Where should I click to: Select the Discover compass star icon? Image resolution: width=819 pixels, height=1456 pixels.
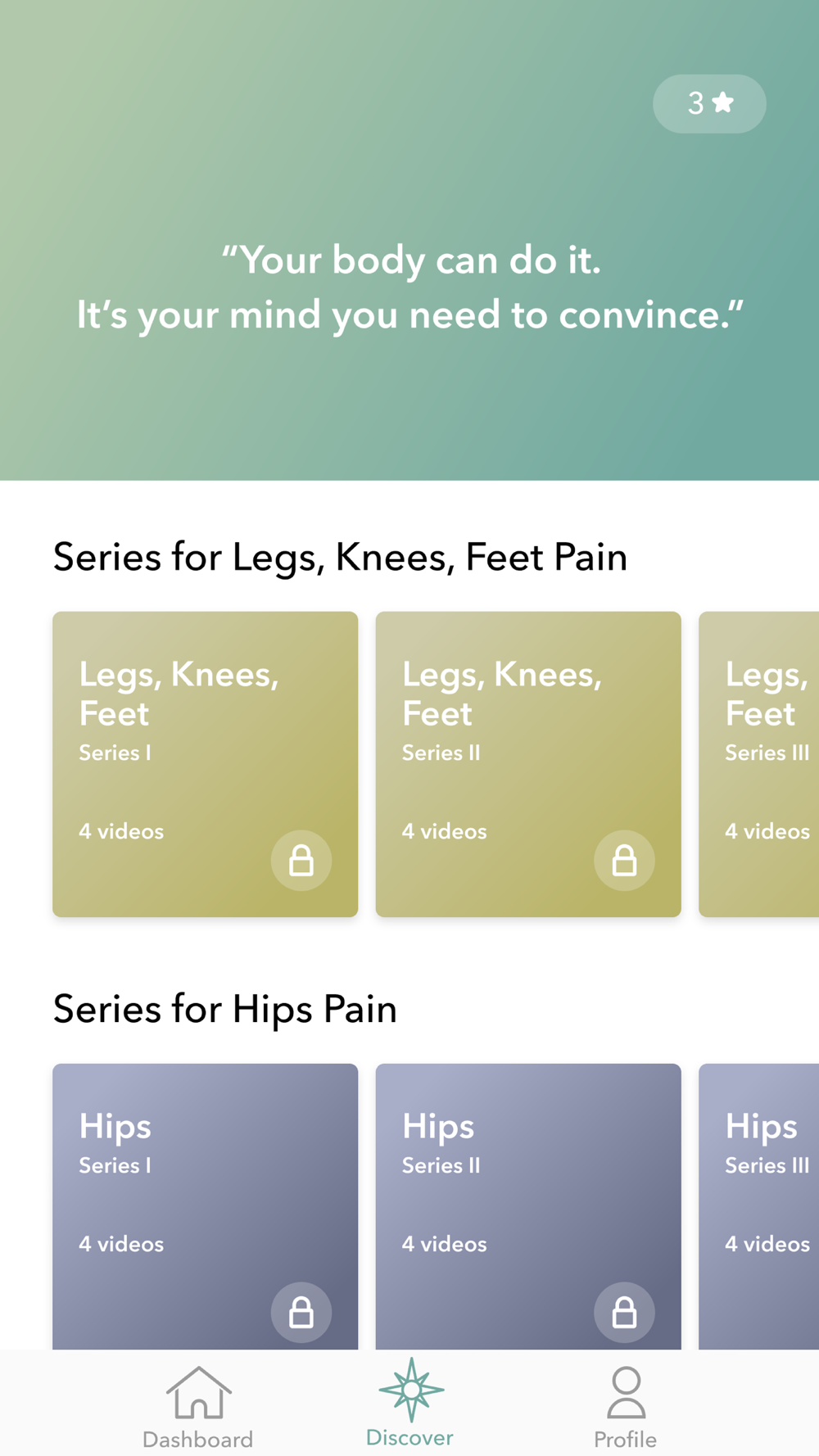click(411, 1390)
